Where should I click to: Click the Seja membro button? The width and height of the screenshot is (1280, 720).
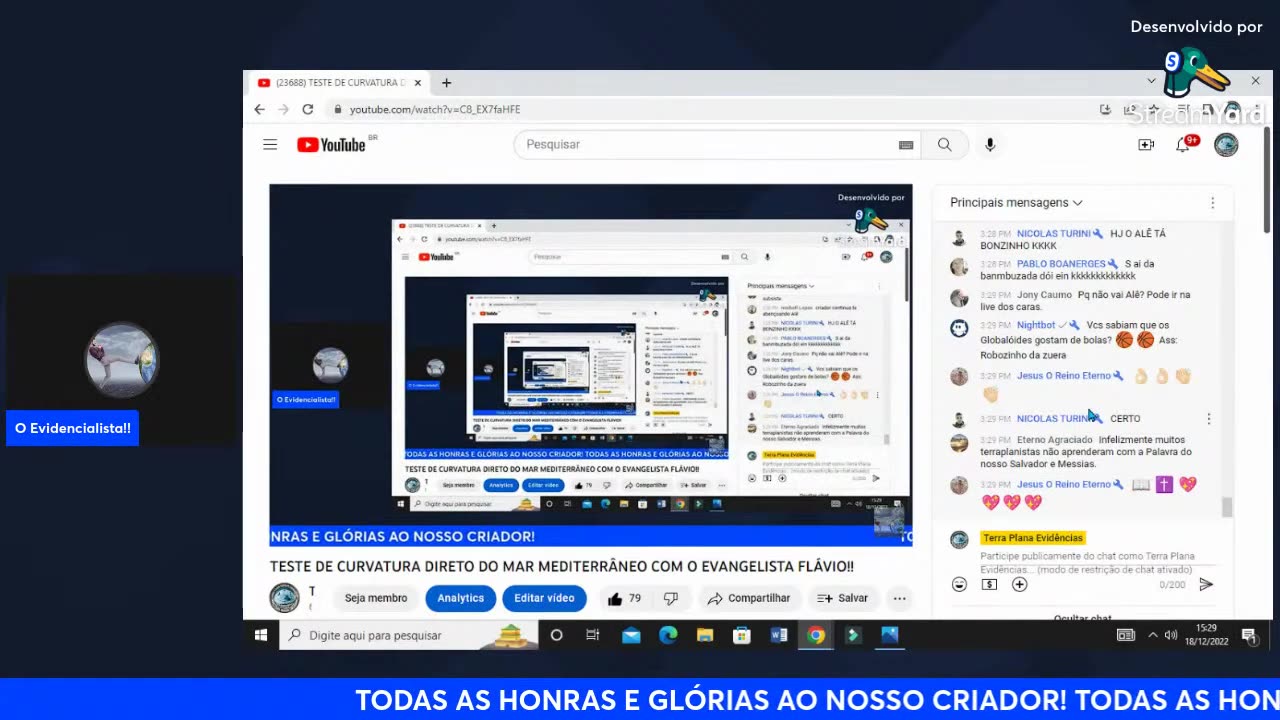click(x=376, y=598)
